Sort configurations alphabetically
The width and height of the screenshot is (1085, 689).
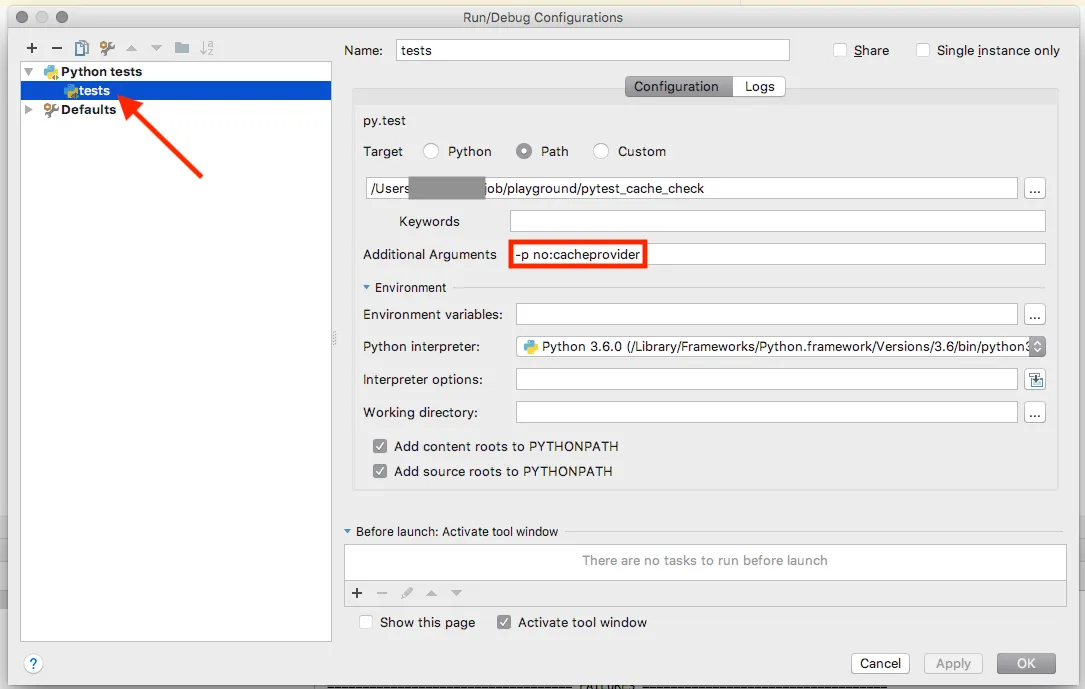[206, 48]
